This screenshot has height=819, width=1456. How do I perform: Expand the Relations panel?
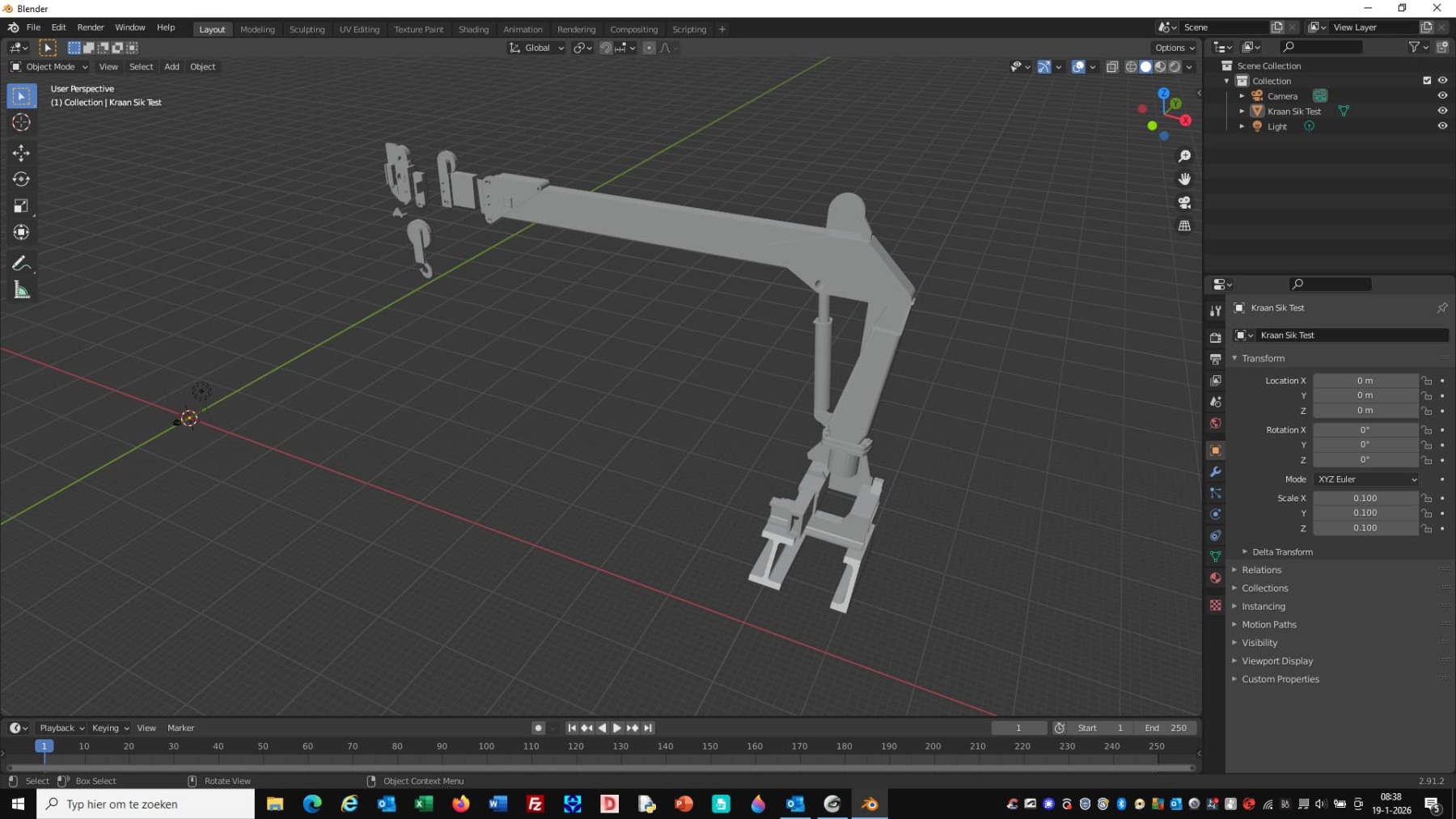1261,570
